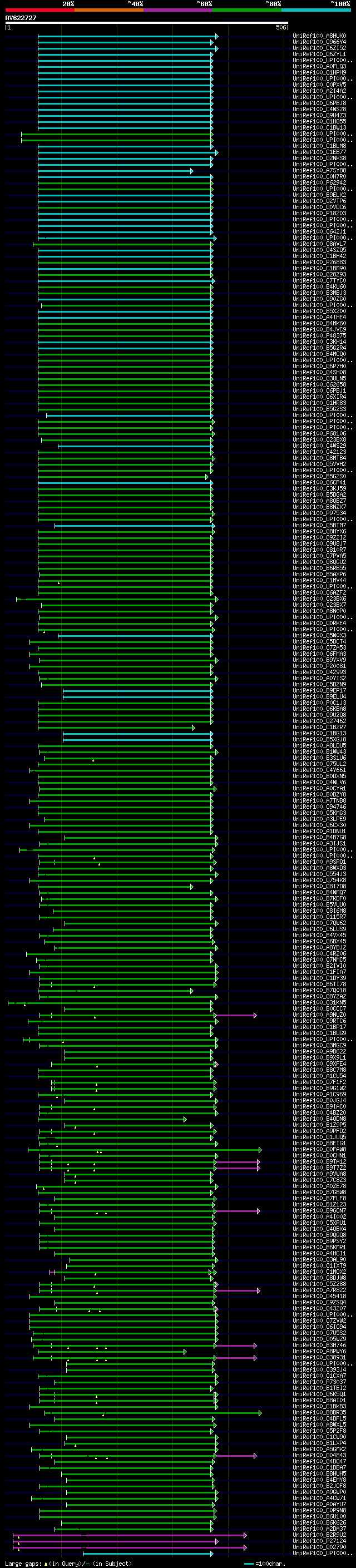Click the cyan 100char scale legend marker
The height and width of the screenshot is (1568, 356).
click(x=248, y=1563)
